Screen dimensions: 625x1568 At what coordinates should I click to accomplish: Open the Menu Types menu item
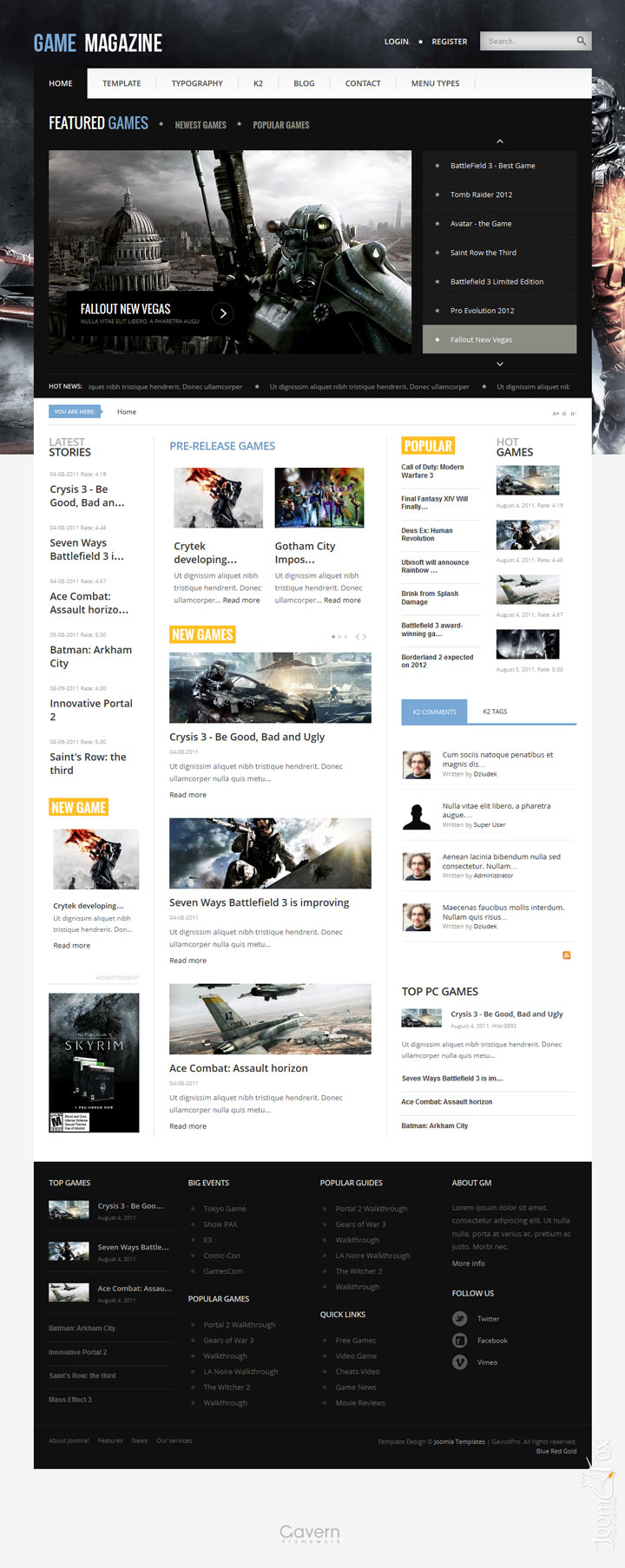(x=436, y=83)
